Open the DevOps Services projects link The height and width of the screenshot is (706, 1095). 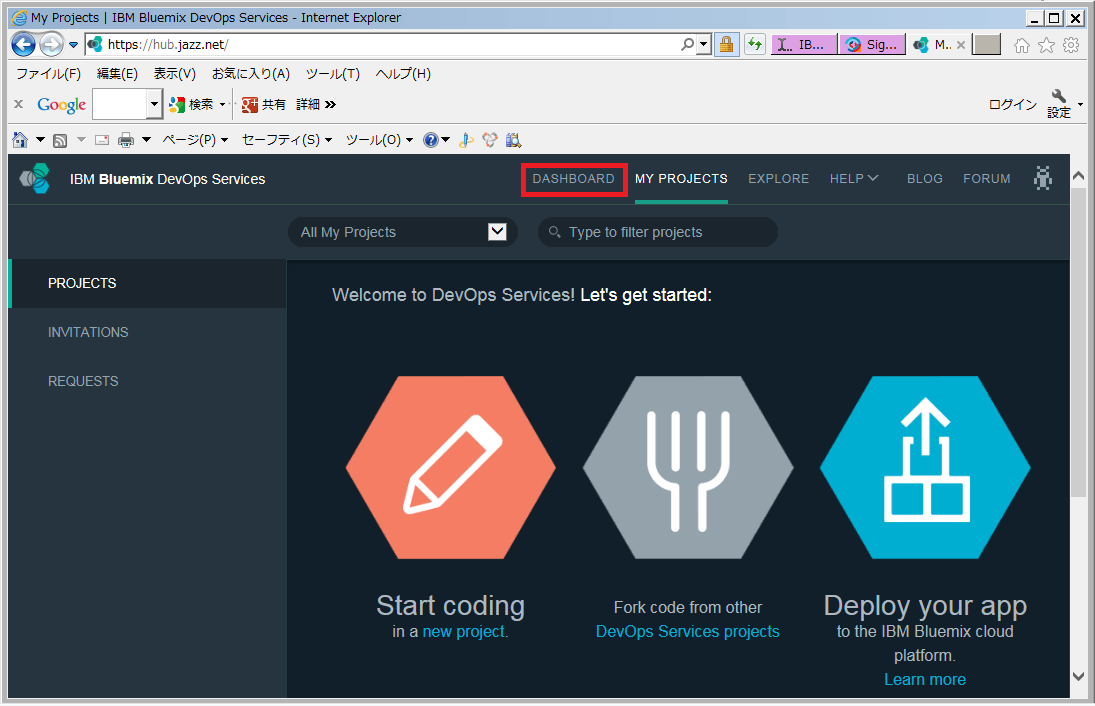pyautogui.click(x=687, y=631)
